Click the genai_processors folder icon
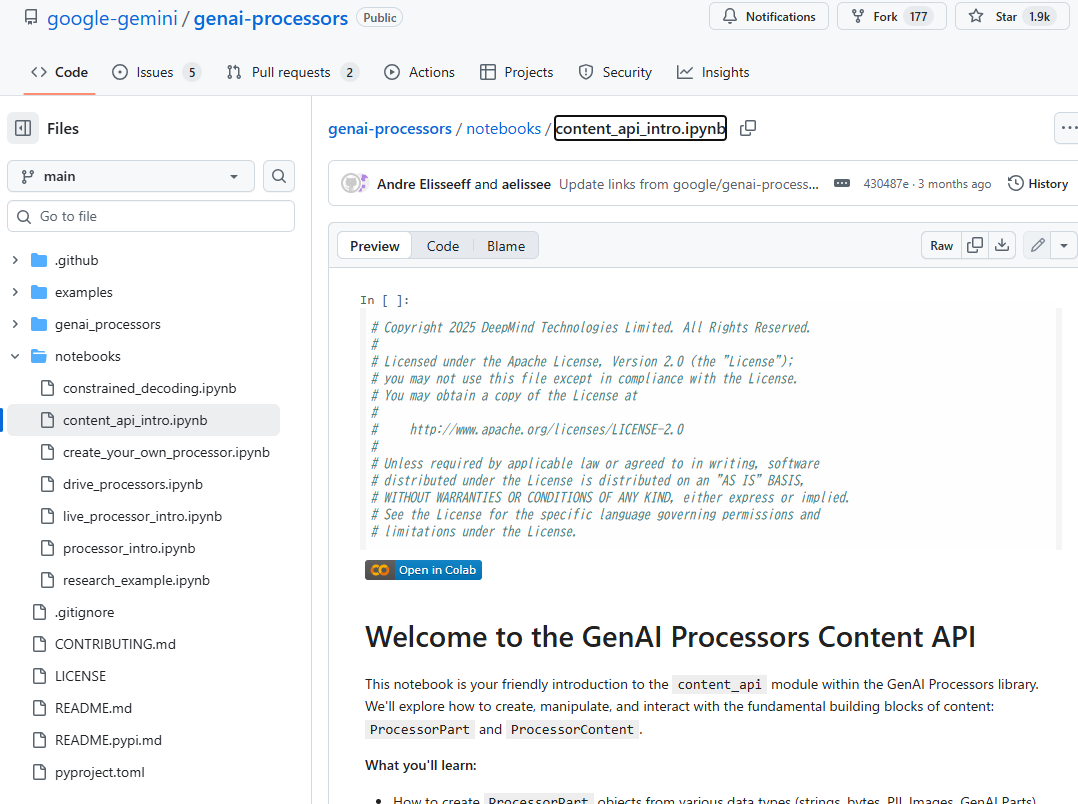Image resolution: width=1078 pixels, height=804 pixels. point(39,325)
